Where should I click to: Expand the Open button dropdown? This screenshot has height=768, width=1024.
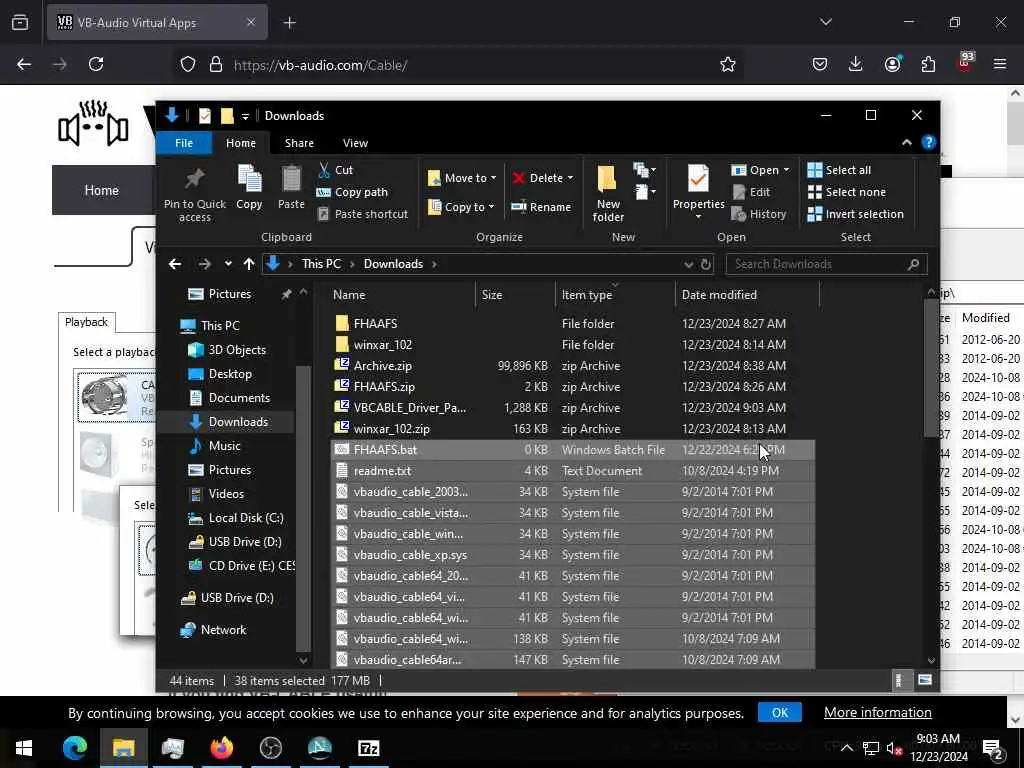pyautogui.click(x=786, y=170)
